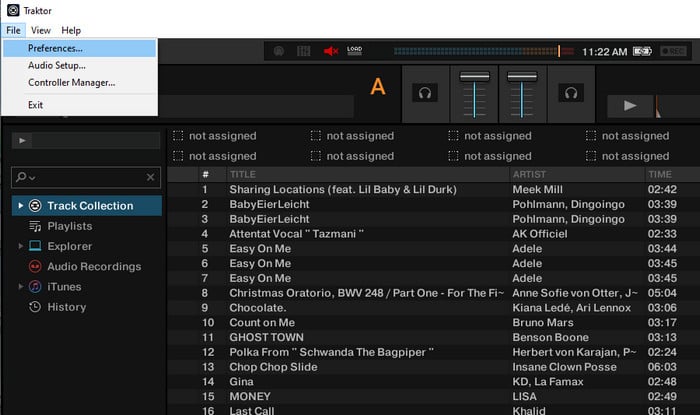Select track 'Attentat Vocal " Tazmani "'
Image resolution: width=700 pixels, height=415 pixels.
pyautogui.click(x=296, y=234)
